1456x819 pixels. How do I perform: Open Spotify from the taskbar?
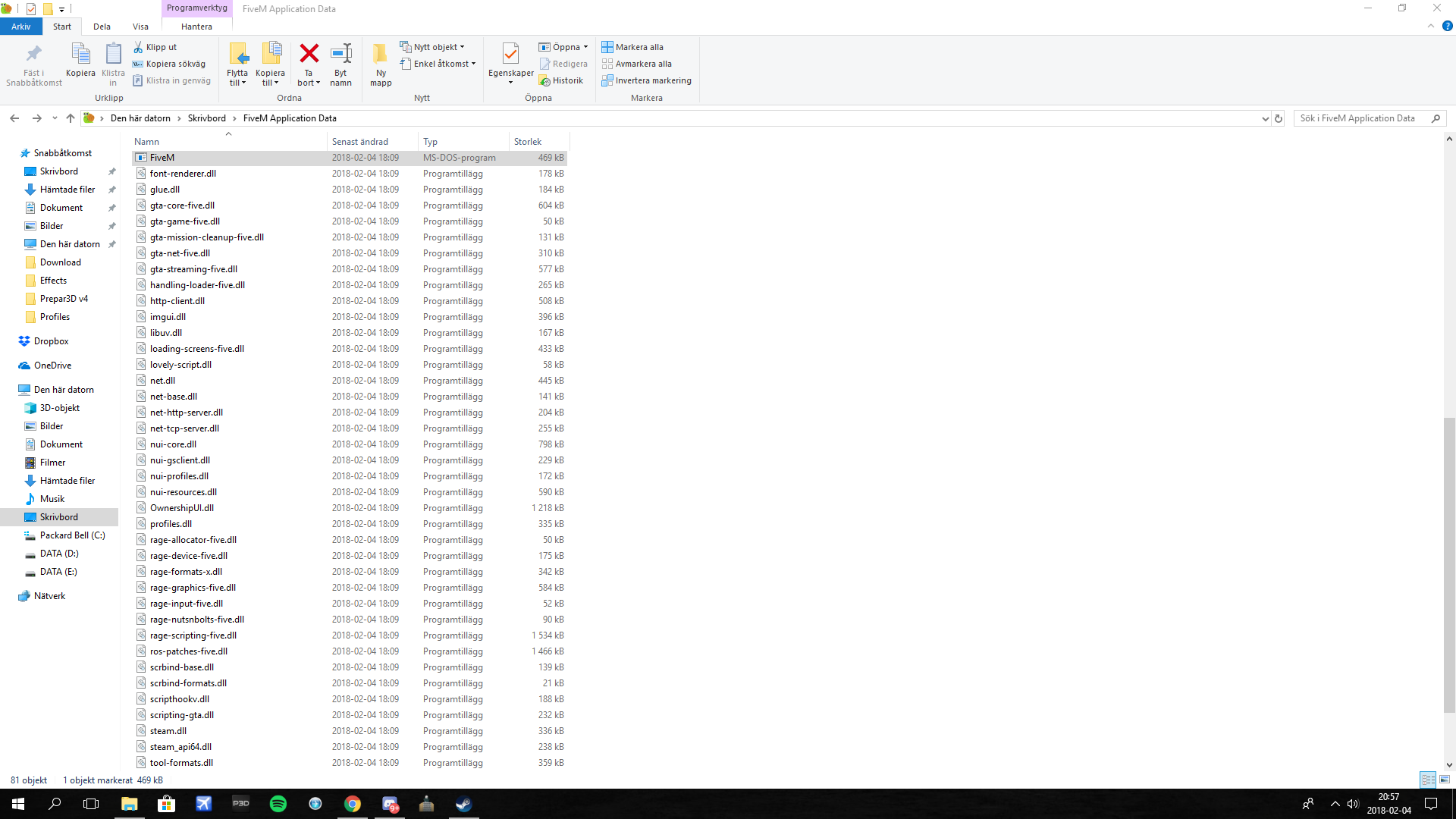click(278, 804)
